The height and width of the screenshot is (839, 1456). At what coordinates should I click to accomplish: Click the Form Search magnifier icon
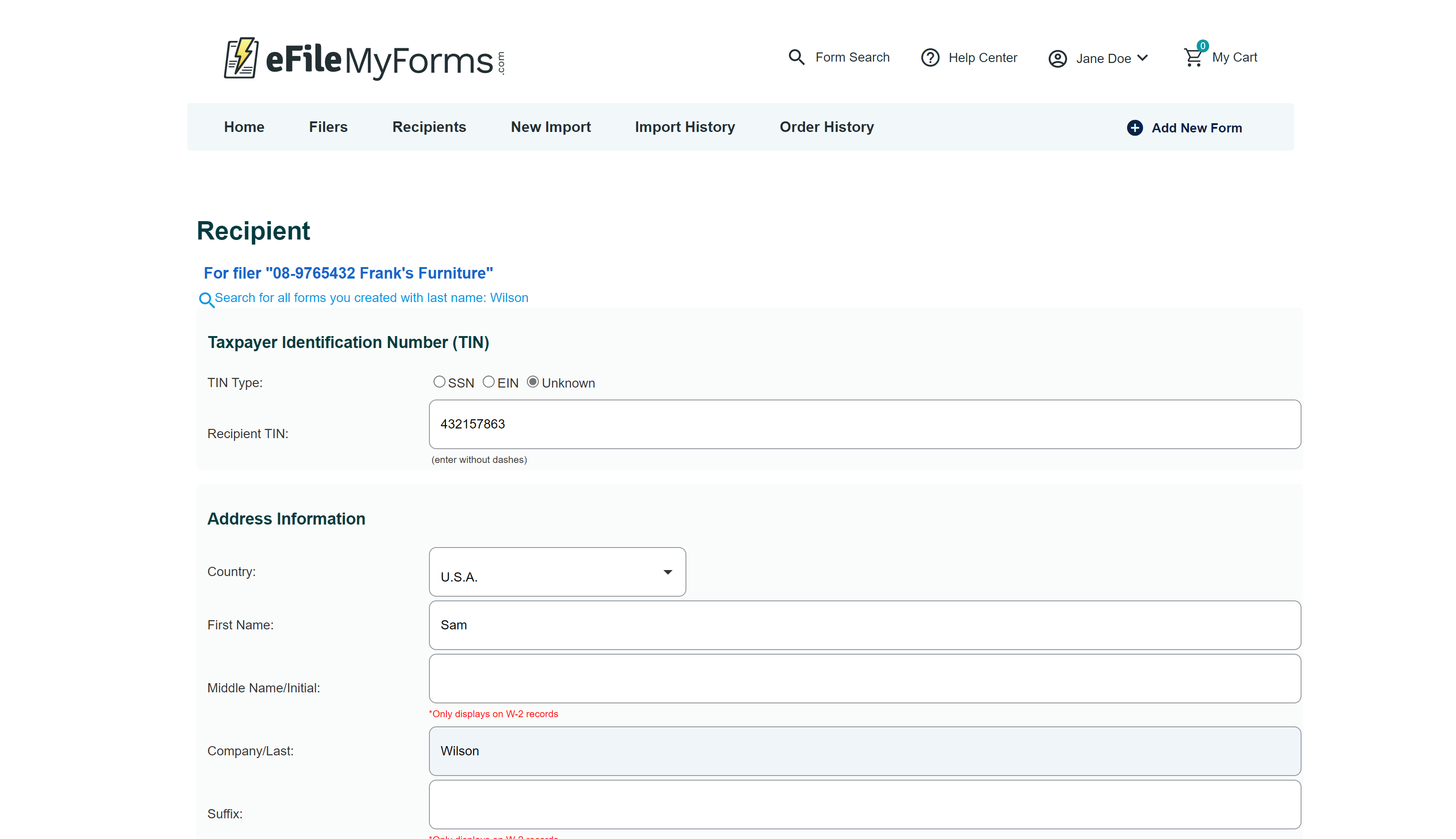[x=796, y=57]
